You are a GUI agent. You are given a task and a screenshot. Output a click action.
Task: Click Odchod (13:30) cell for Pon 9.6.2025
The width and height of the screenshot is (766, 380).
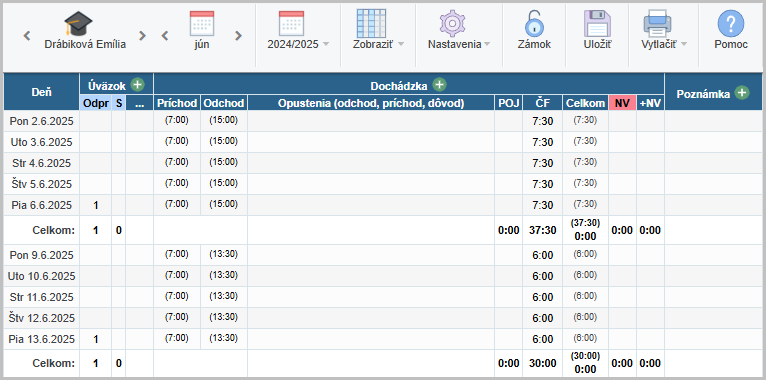click(x=224, y=255)
